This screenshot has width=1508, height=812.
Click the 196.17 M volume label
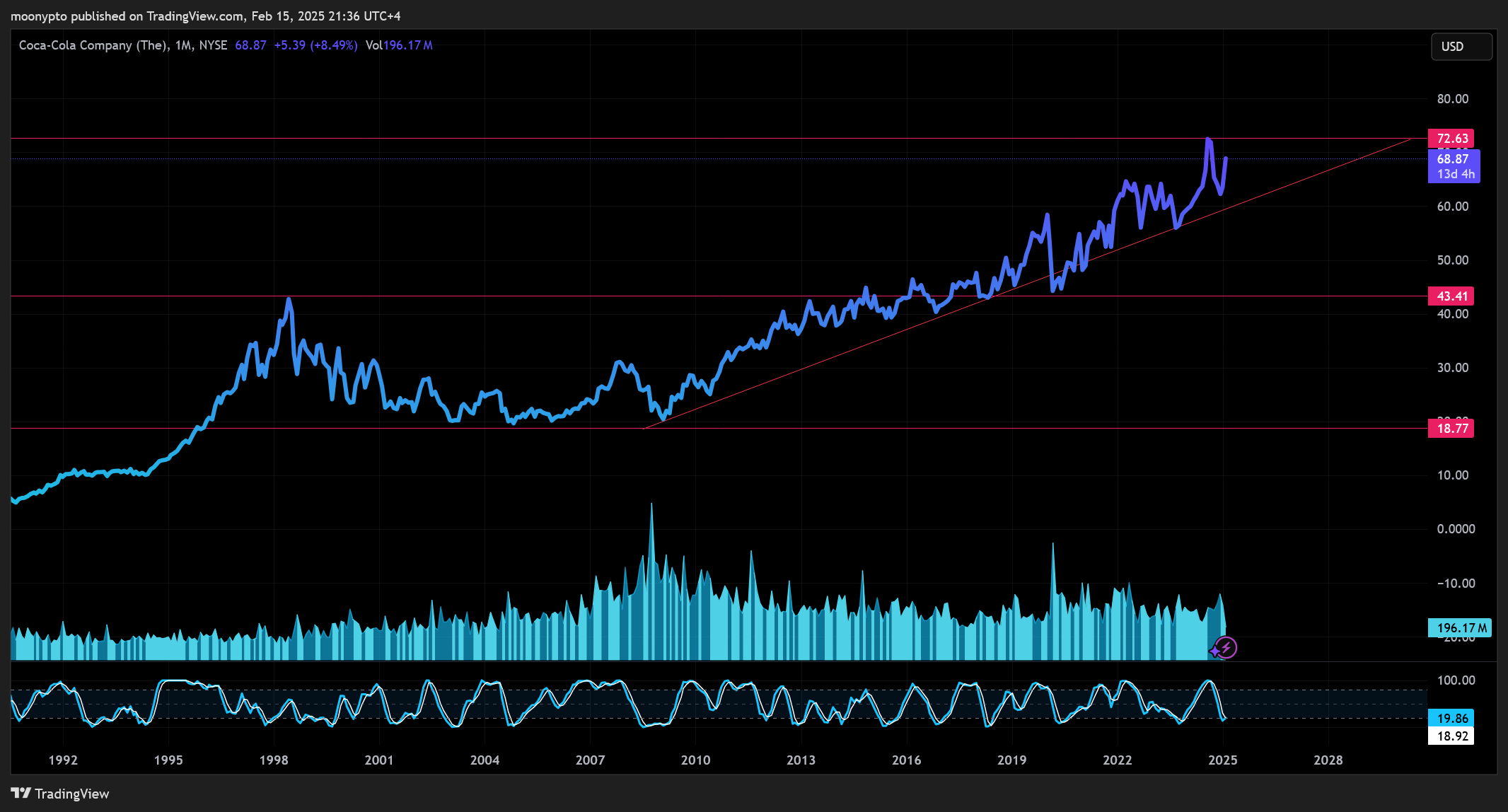tap(1459, 627)
